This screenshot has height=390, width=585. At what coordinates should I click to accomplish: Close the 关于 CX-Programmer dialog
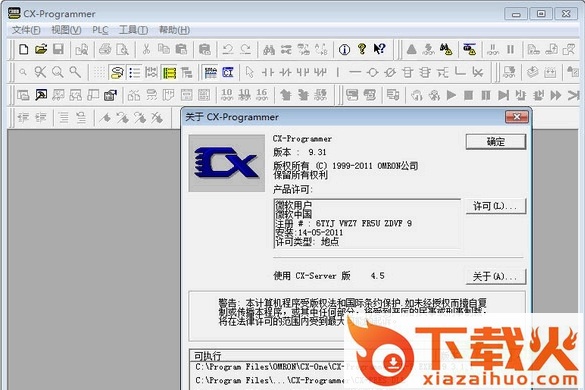[517, 117]
